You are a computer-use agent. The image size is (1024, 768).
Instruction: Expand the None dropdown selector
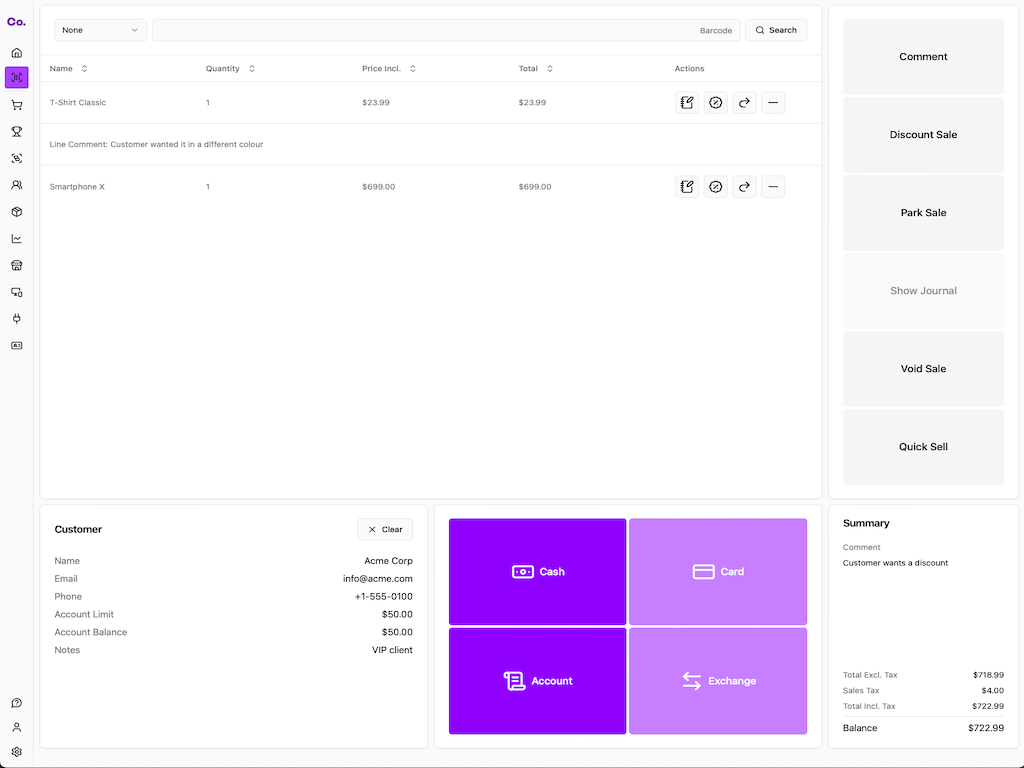[100, 30]
